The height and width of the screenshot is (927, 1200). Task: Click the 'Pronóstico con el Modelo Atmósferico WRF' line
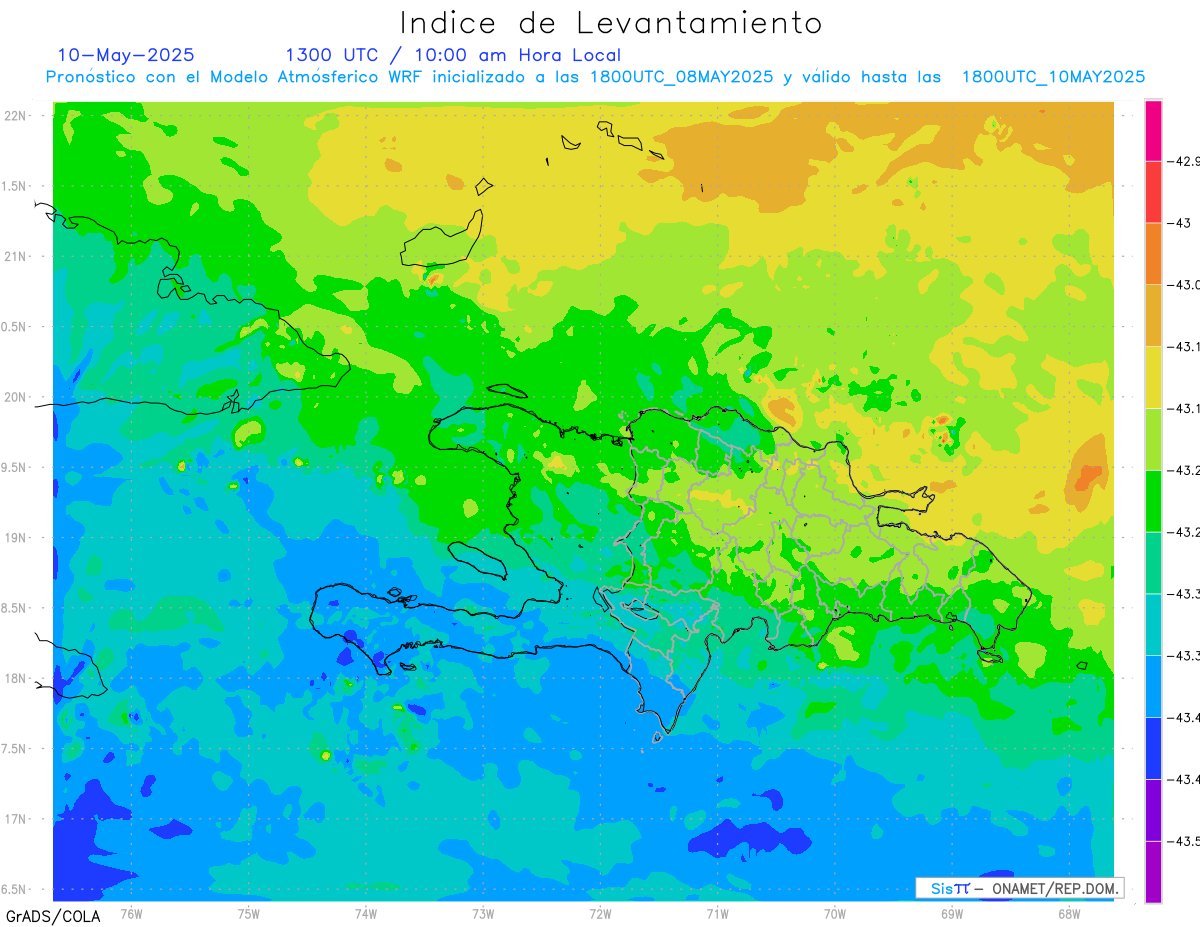coord(596,77)
